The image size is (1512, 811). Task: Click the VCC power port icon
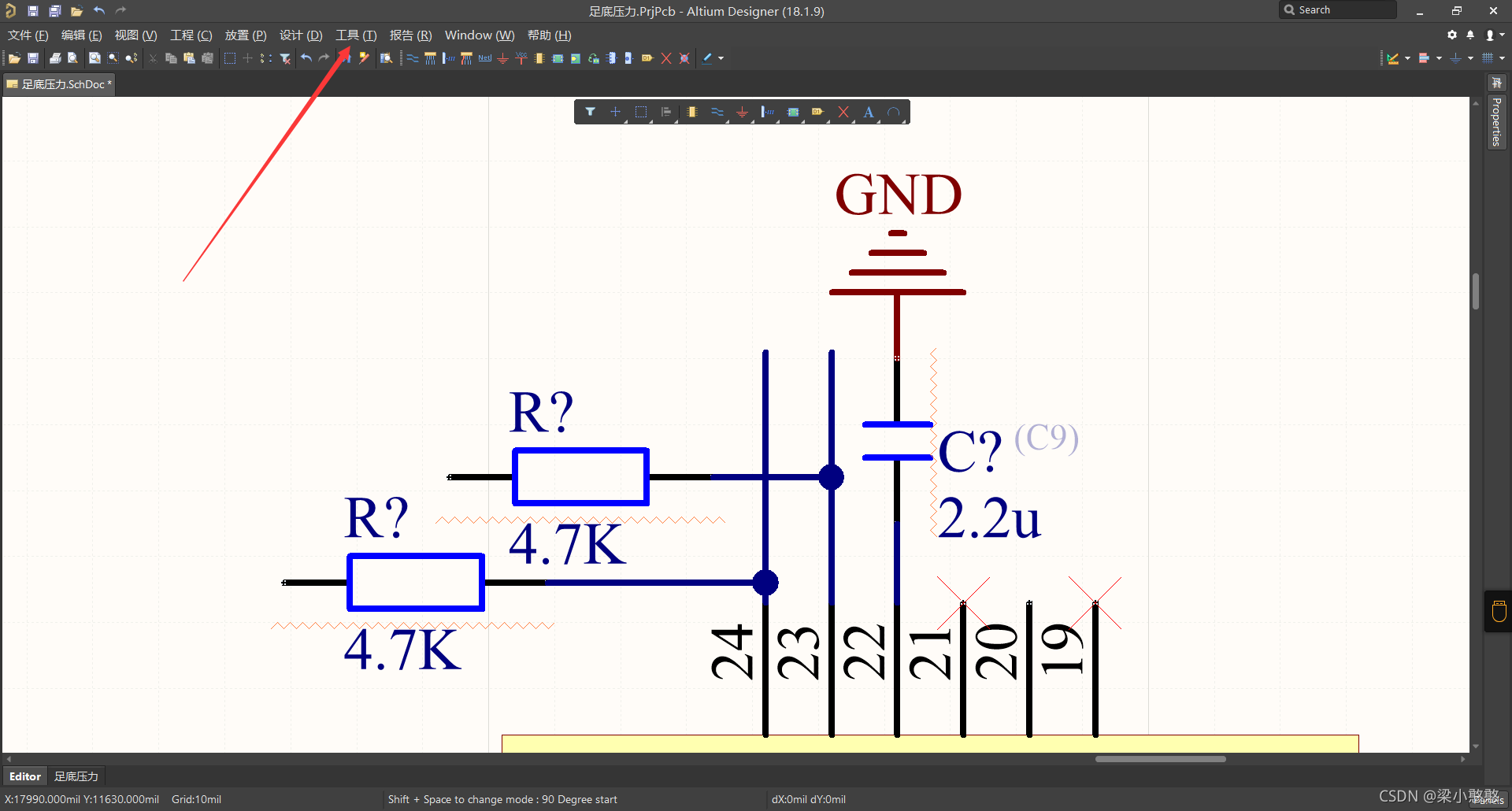(x=521, y=58)
